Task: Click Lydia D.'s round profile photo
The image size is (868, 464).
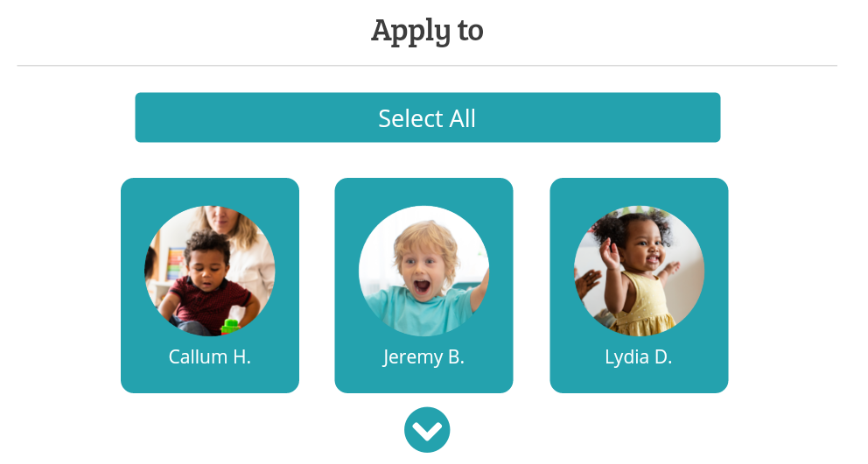Action: point(638,270)
